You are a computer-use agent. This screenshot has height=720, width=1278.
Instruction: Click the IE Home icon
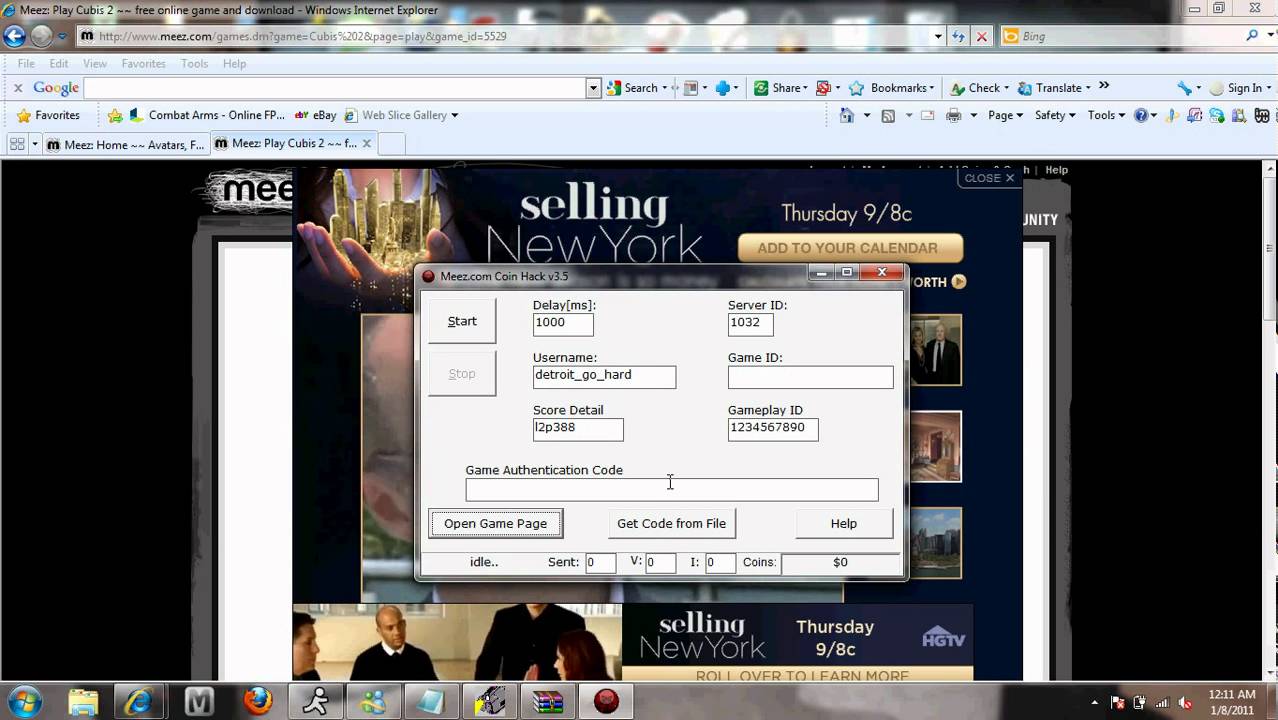[847, 115]
